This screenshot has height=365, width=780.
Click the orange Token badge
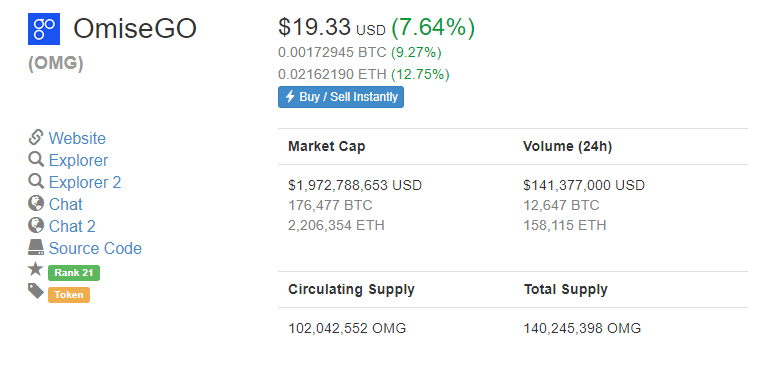(x=69, y=295)
